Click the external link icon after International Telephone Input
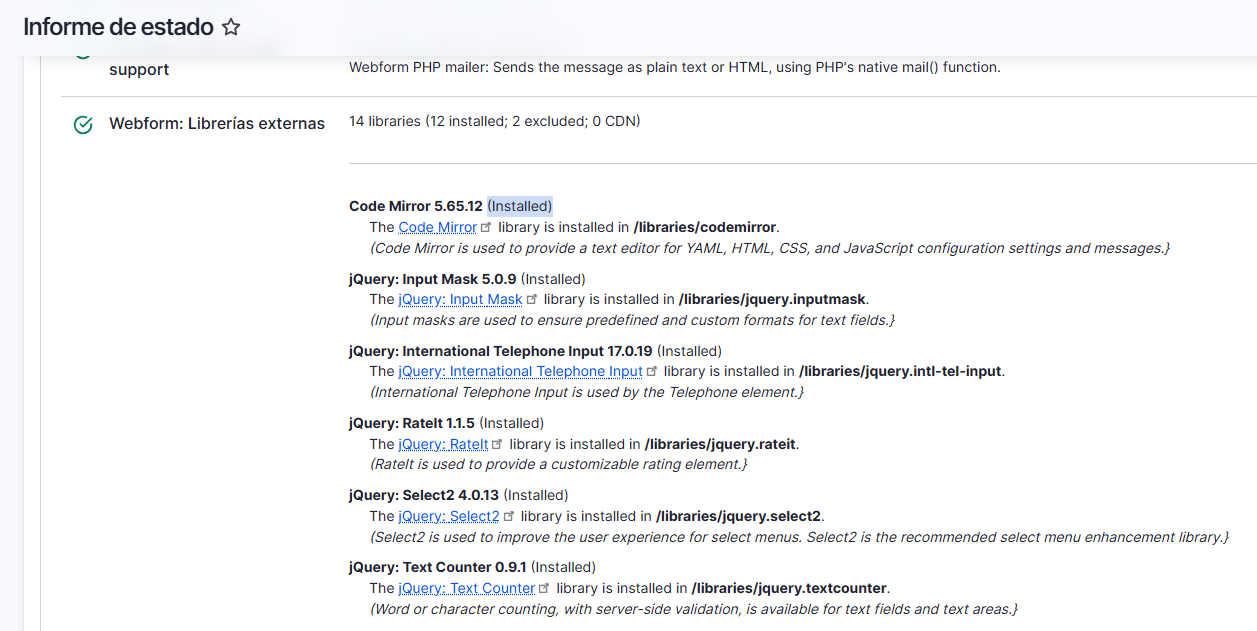 (x=651, y=370)
